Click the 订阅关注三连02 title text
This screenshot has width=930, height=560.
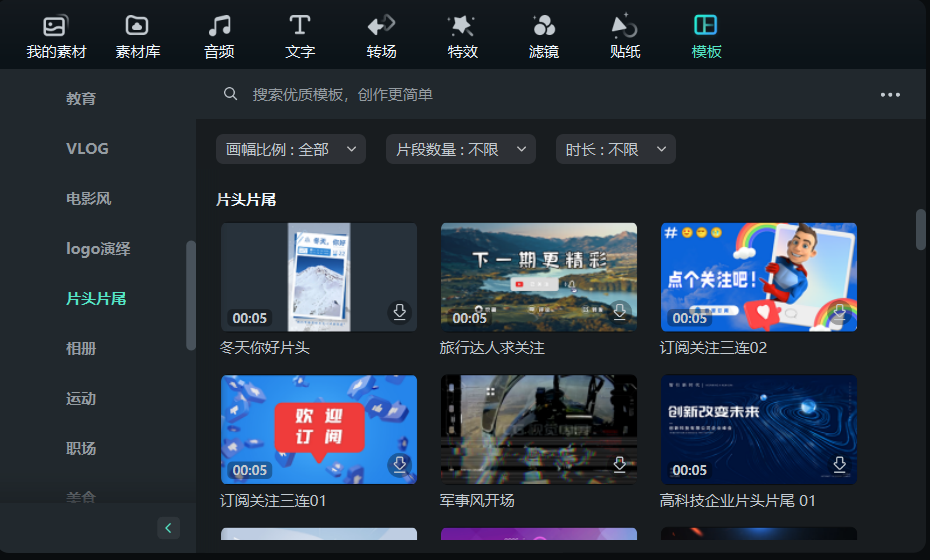click(x=713, y=348)
